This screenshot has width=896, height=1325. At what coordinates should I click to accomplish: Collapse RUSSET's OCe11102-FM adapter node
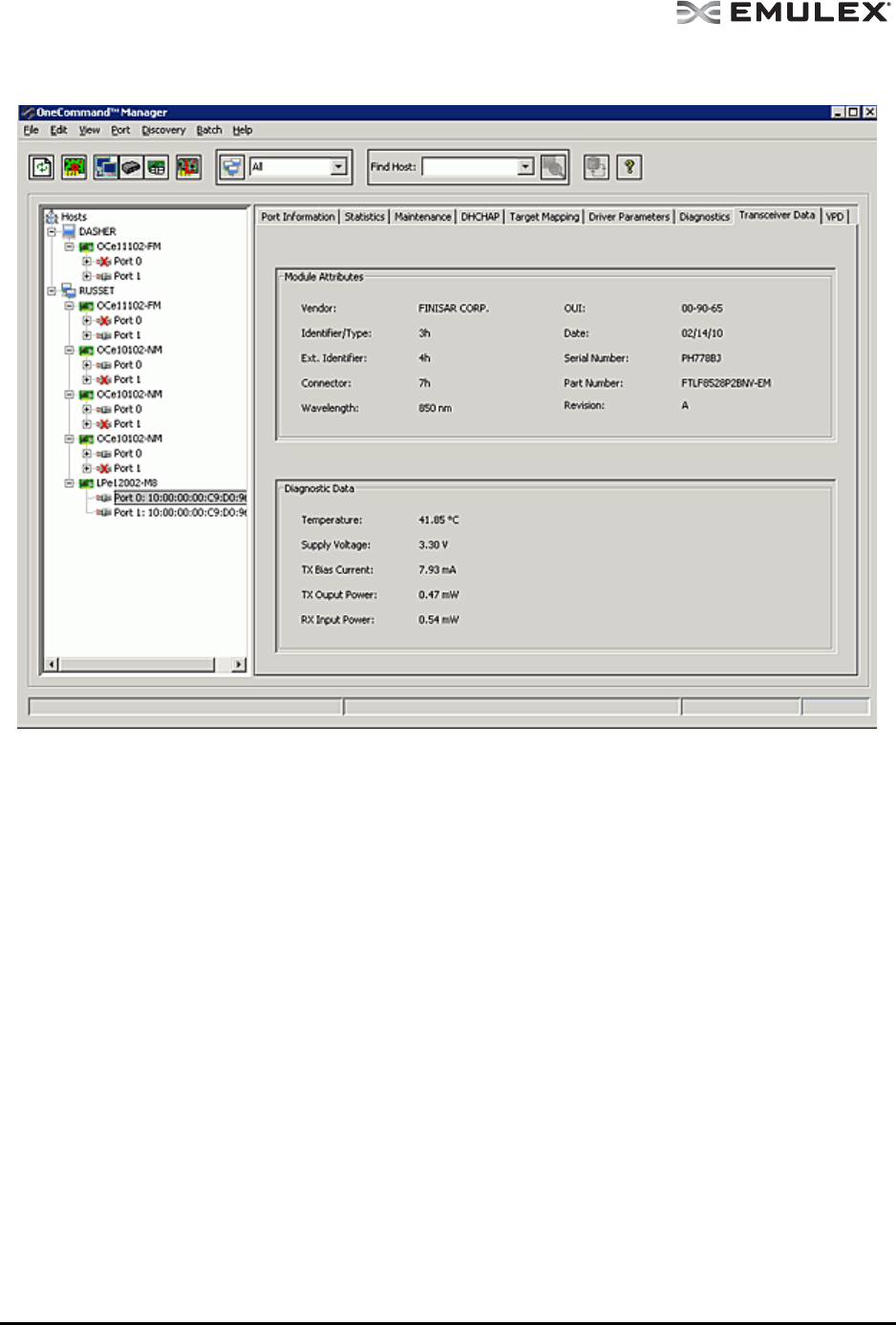pyautogui.click(x=69, y=306)
